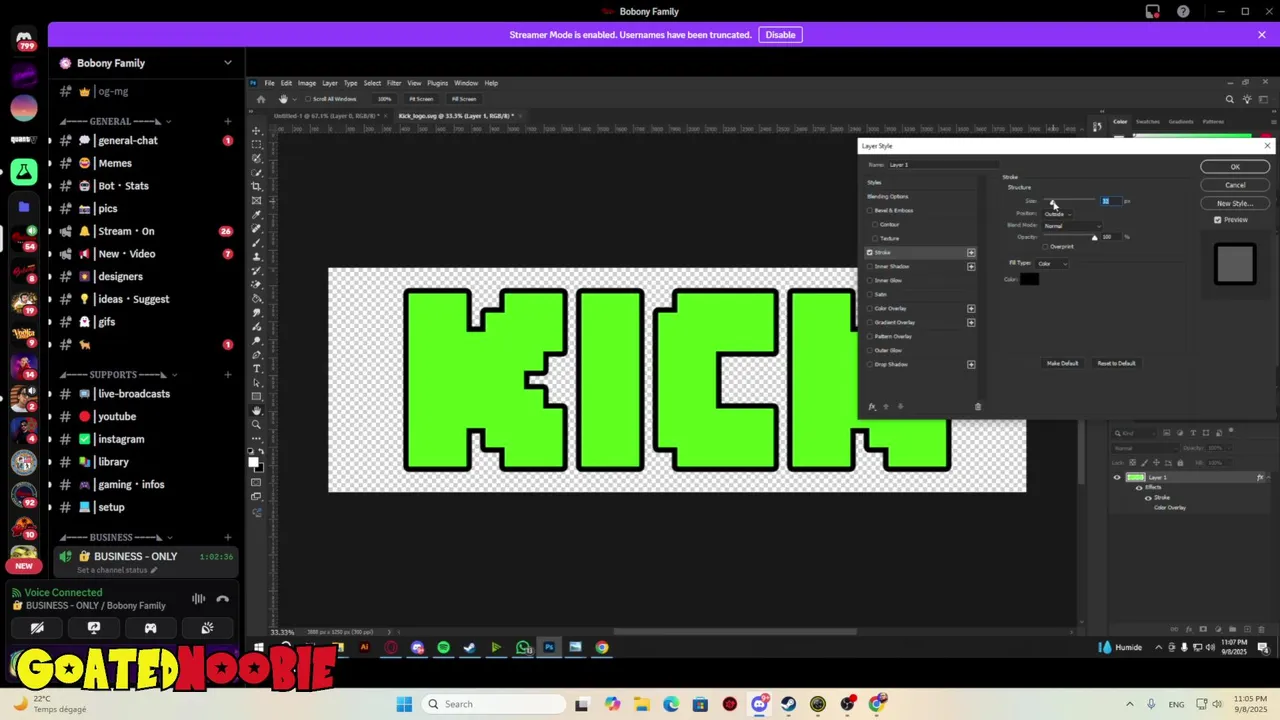The width and height of the screenshot is (1280, 720).
Task: Switch to the Swatches panel tab
Action: point(1147,121)
